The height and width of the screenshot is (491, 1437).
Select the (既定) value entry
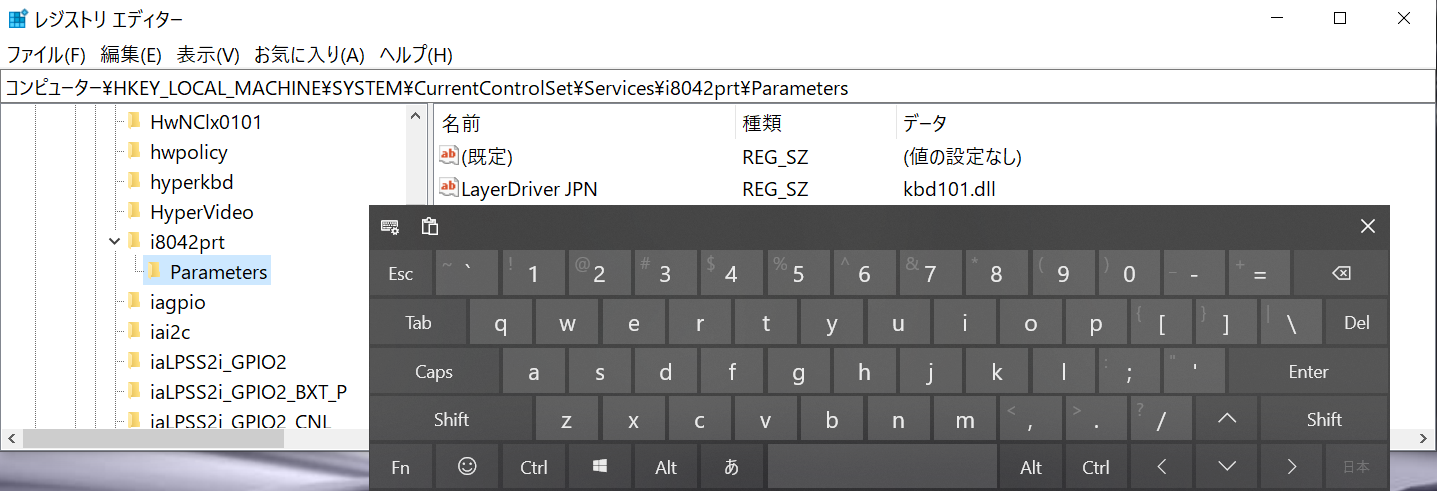(486, 157)
